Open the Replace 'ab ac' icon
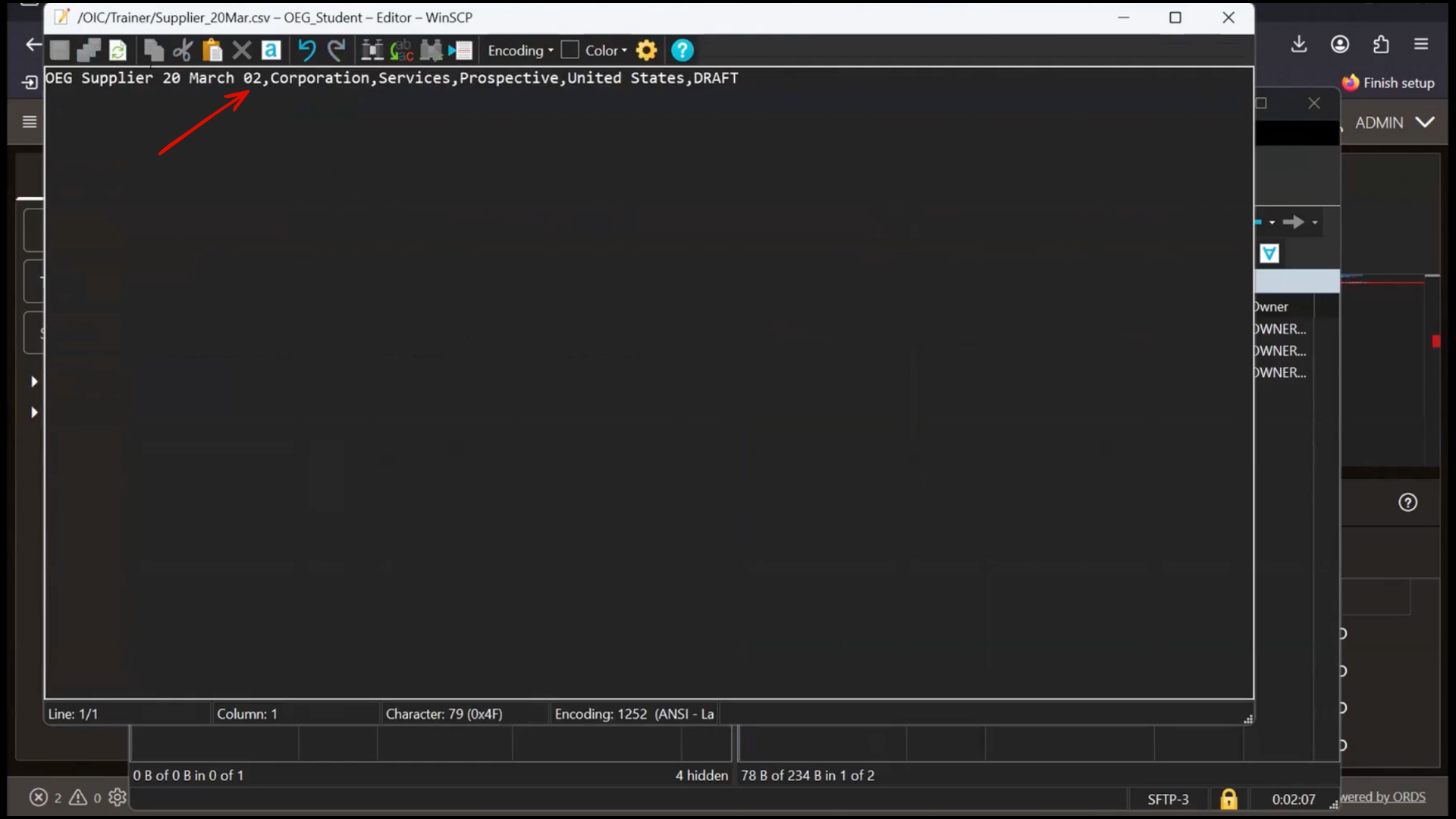1456x819 pixels. pyautogui.click(x=401, y=50)
